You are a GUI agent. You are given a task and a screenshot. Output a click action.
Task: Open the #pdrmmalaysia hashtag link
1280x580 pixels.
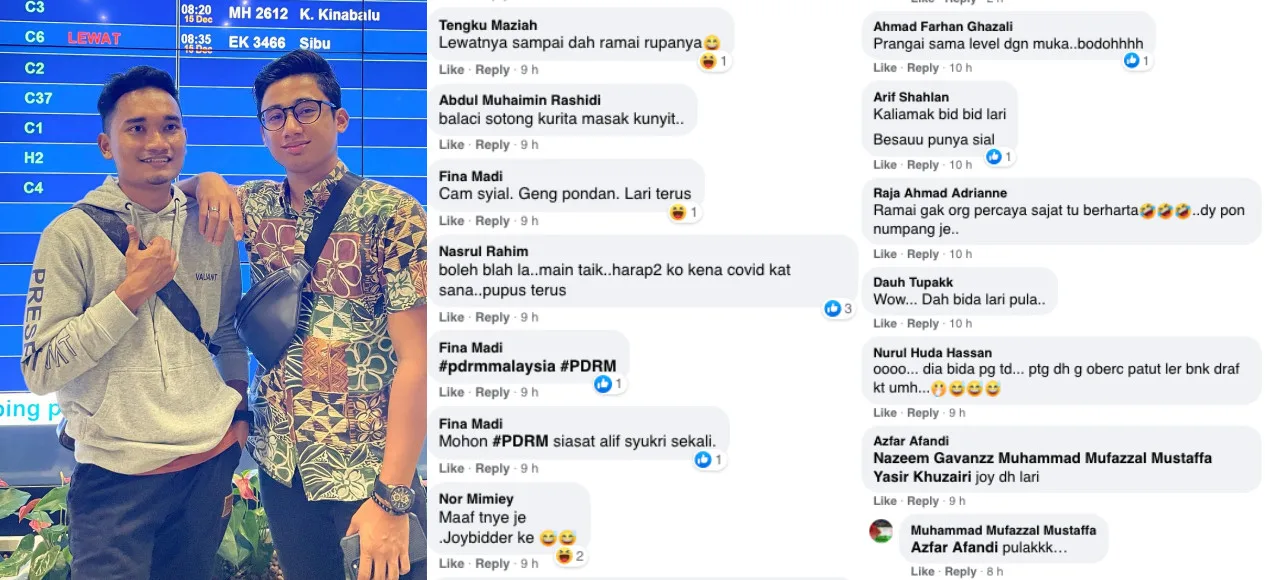(497, 366)
